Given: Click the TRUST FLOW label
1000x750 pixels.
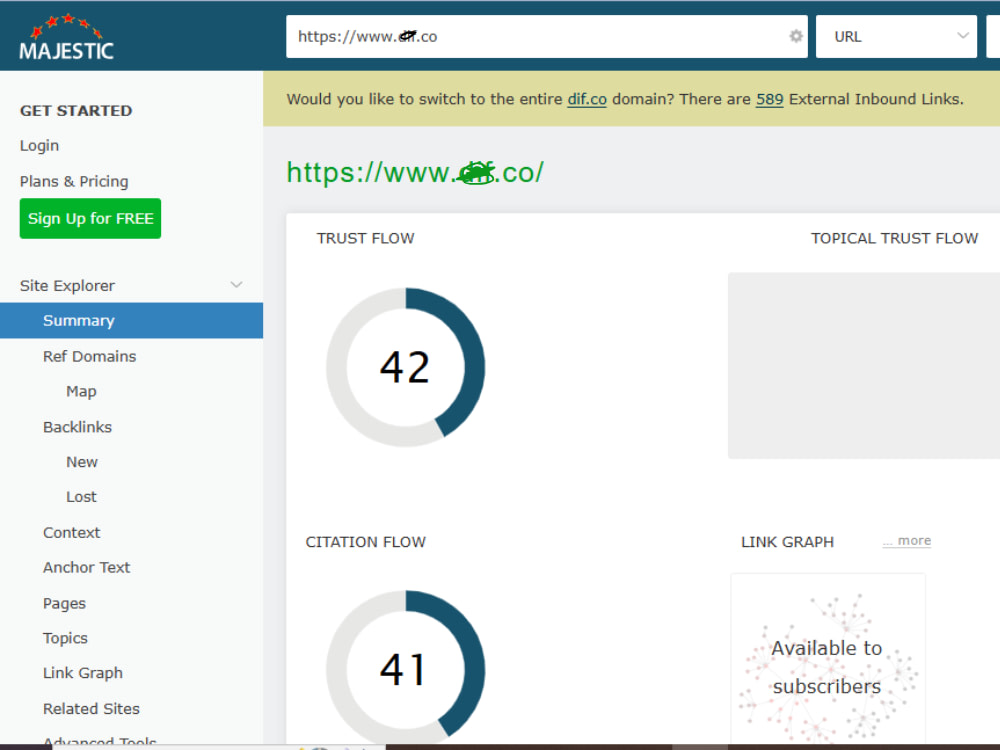Looking at the screenshot, I should (365, 239).
